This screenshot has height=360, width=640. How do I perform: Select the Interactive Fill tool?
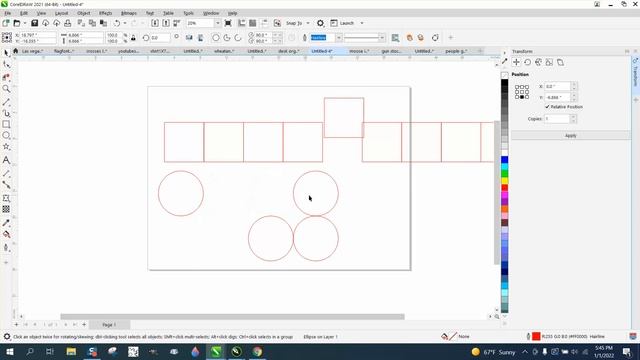pos(6,234)
